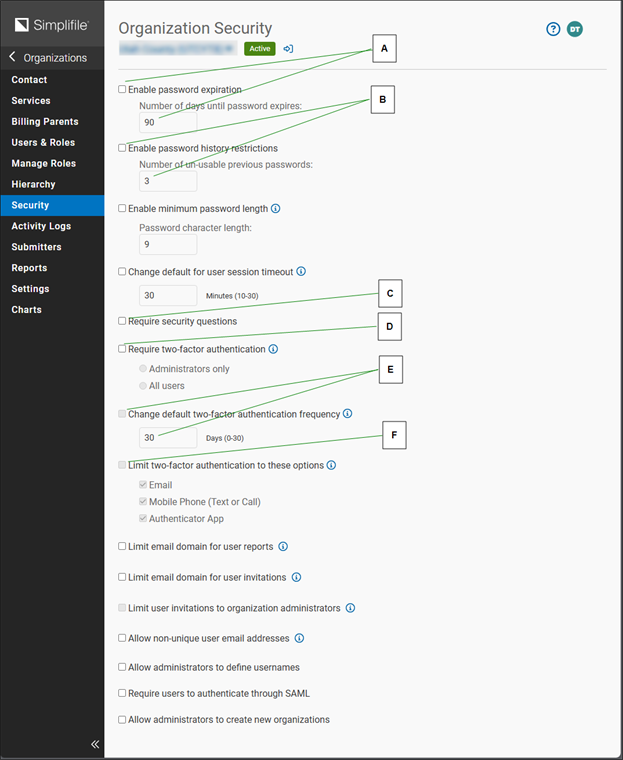
Task: Toggle Change default two-factor authentication frequency
Action: 122,413
